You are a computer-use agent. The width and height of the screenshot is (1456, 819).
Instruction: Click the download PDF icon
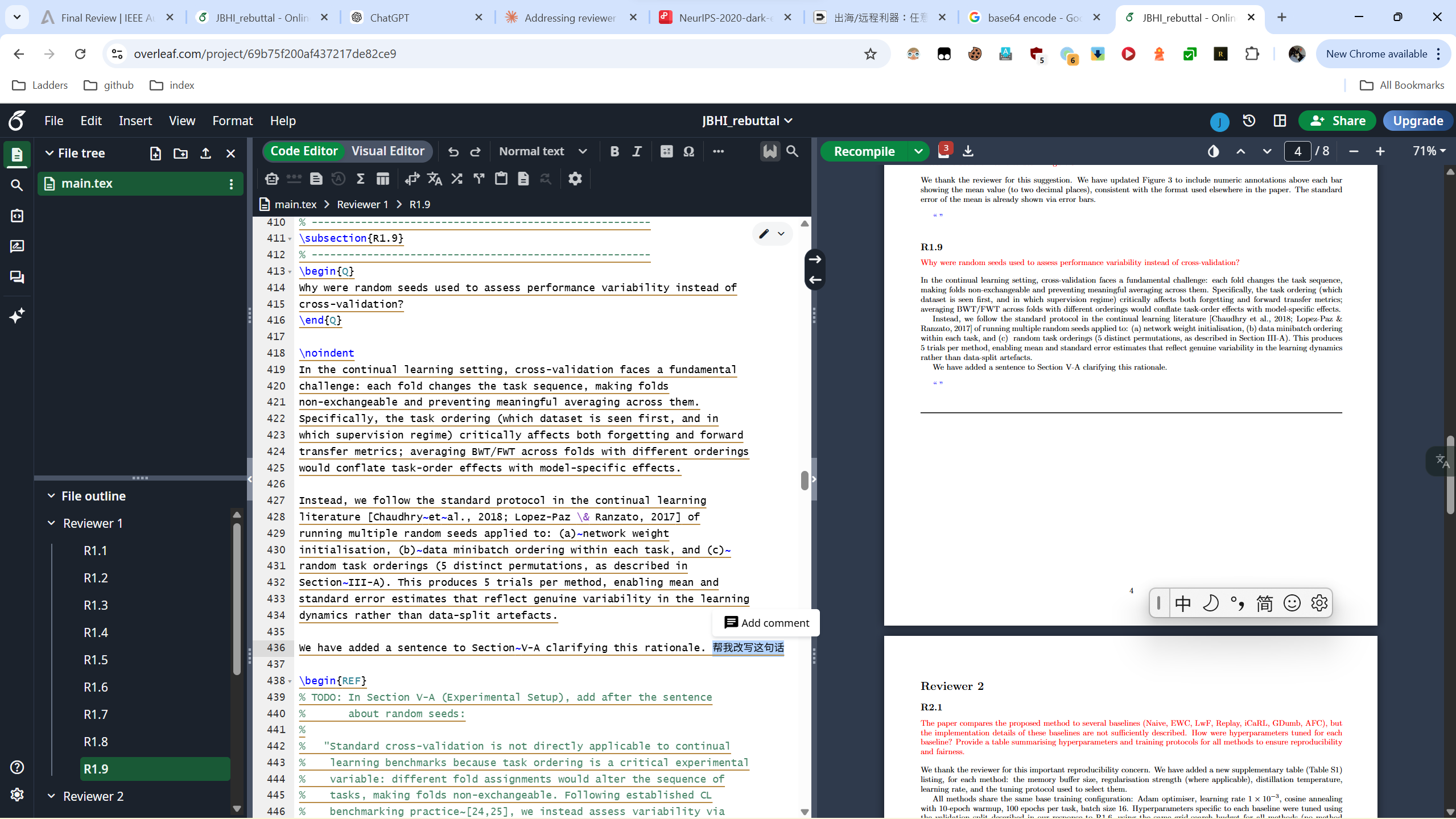(x=968, y=151)
